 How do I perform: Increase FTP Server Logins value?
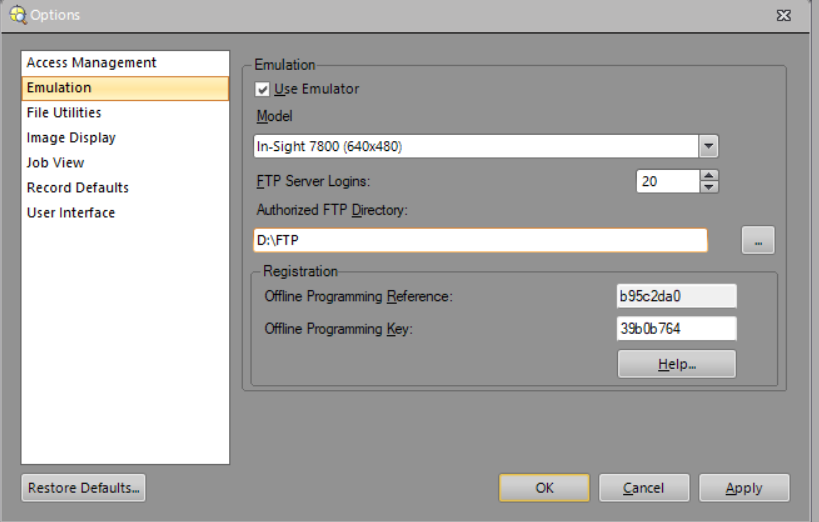coord(709,176)
